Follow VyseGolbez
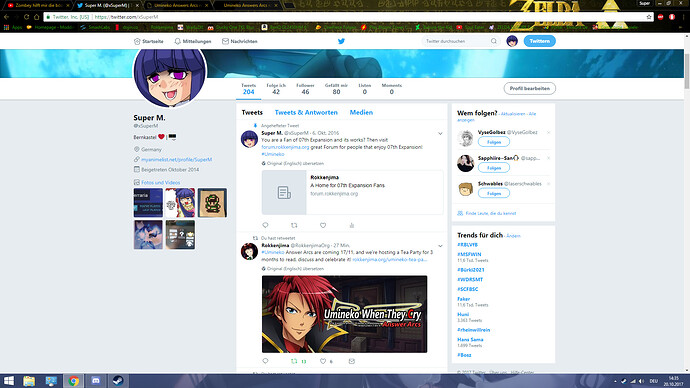 tap(494, 142)
